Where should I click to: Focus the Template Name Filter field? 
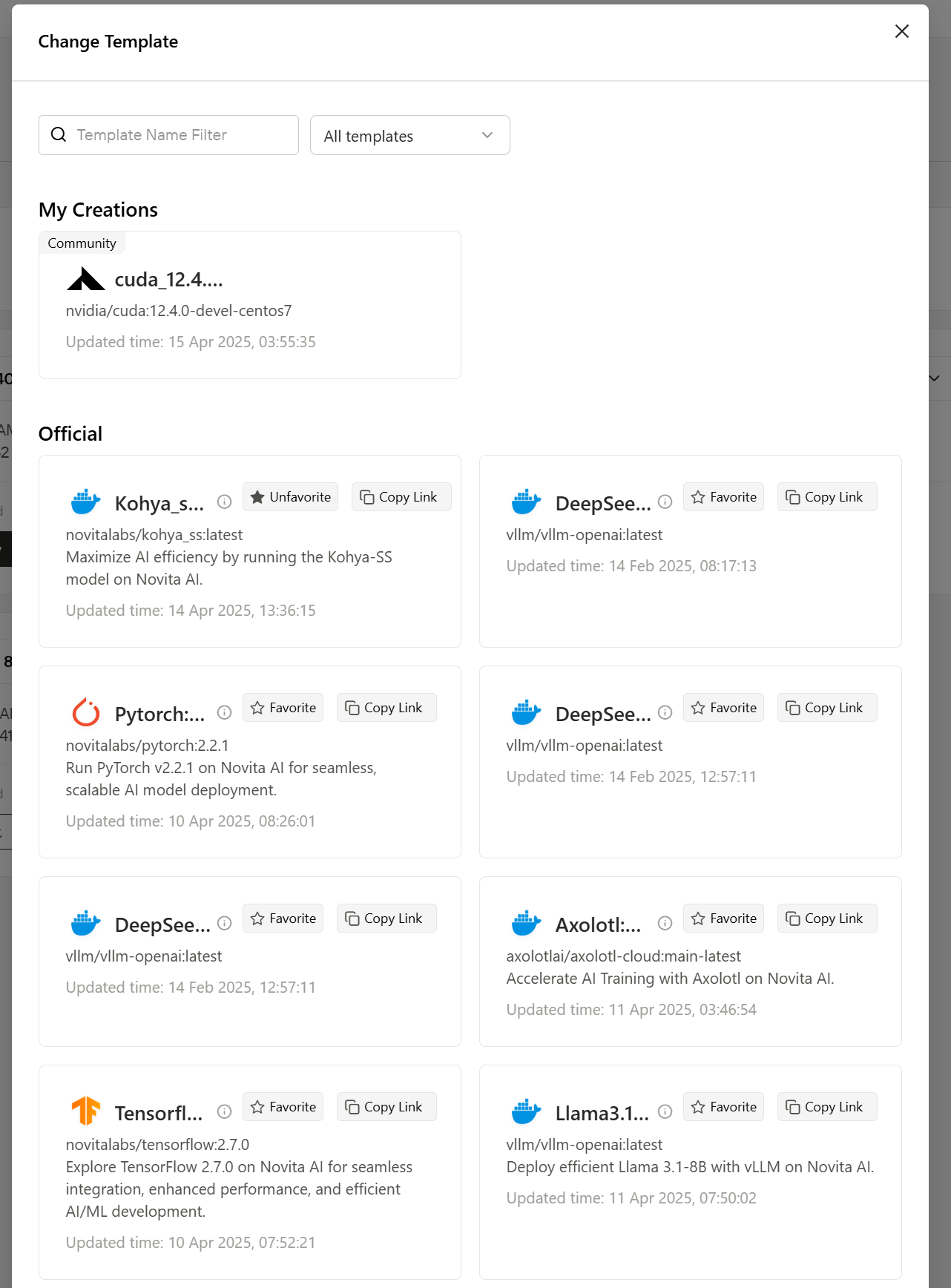tap(168, 135)
